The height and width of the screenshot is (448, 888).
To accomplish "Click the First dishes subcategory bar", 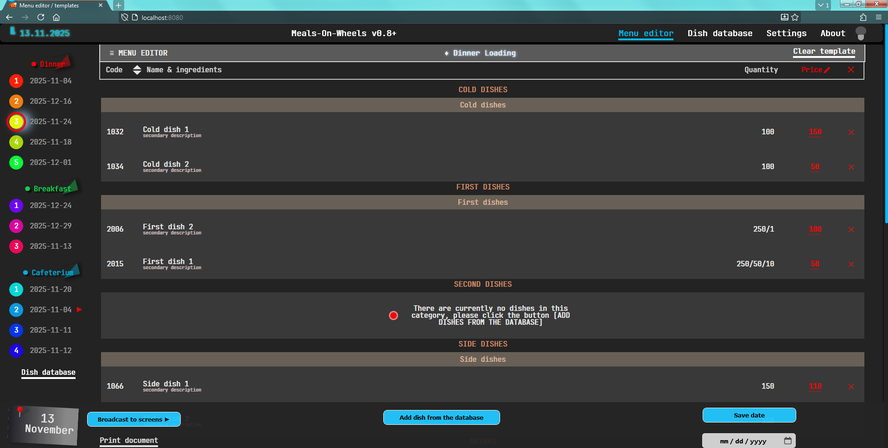I will point(483,202).
